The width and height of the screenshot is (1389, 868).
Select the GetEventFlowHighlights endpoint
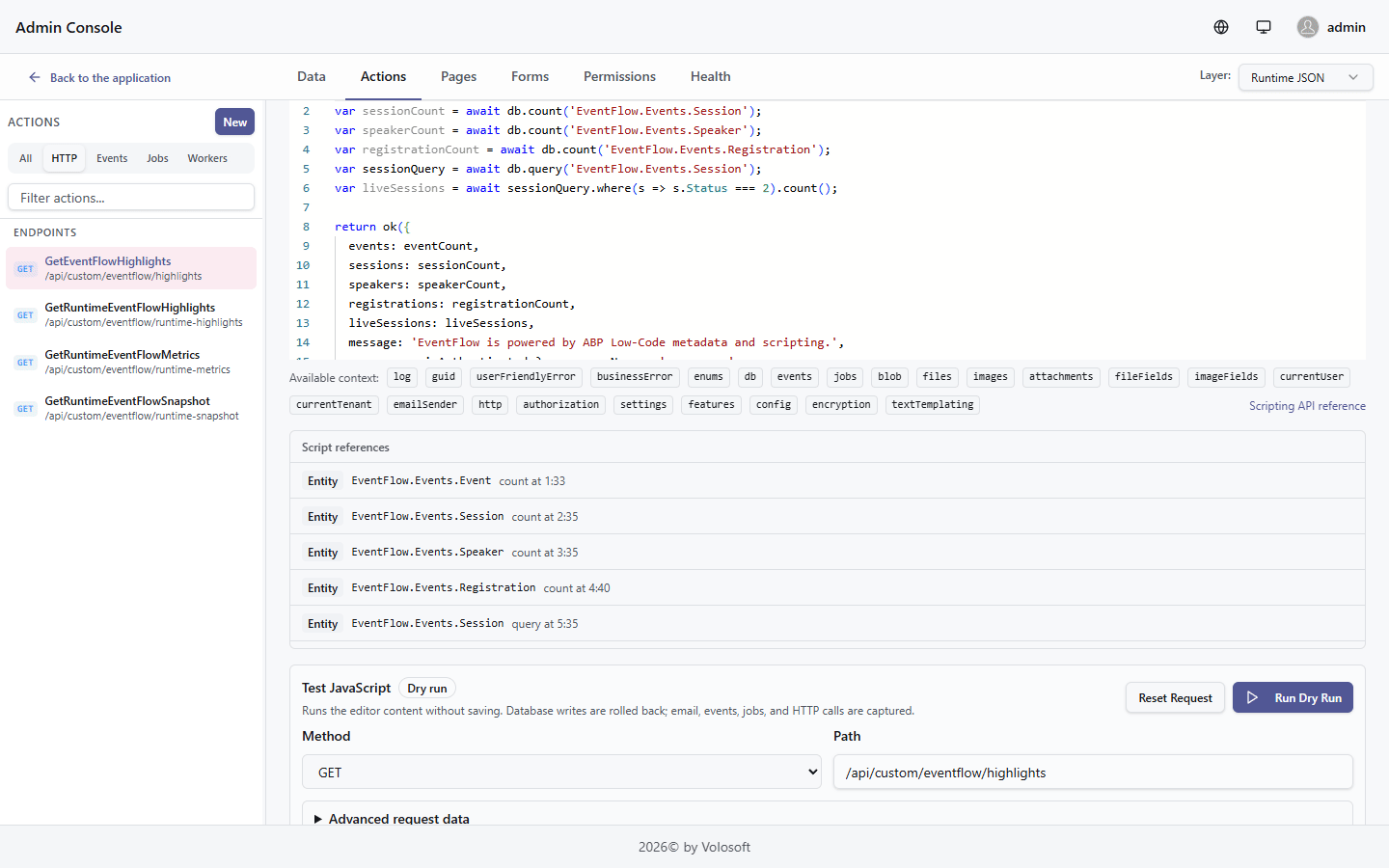[131, 268]
